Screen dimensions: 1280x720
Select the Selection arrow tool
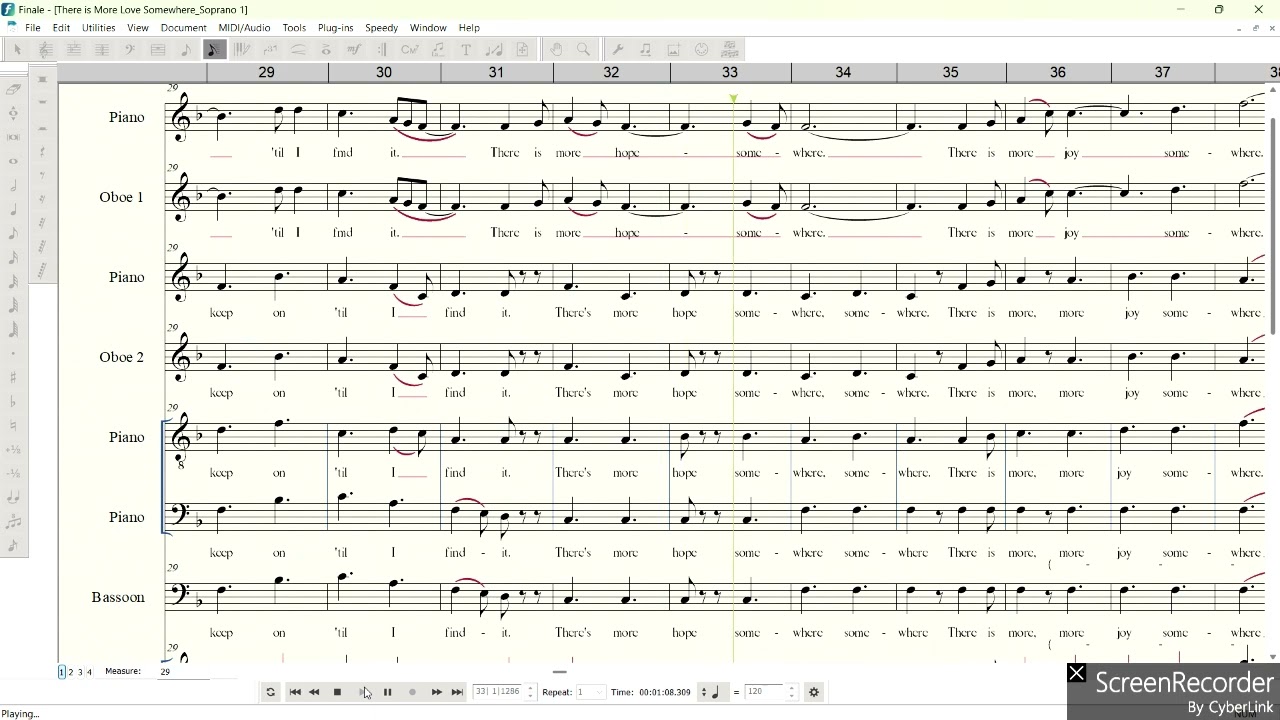point(17,49)
